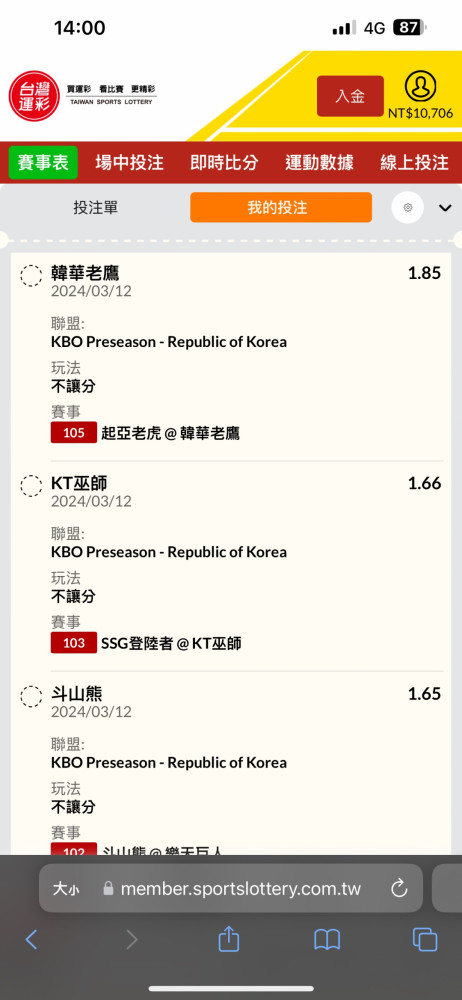Select the KT巫師 bet circle
The width and height of the screenshot is (462, 1000).
31,486
